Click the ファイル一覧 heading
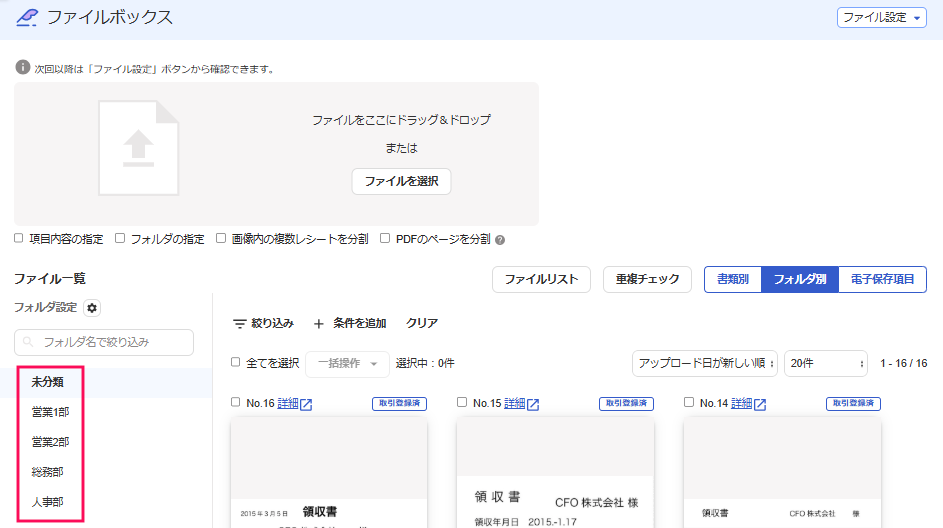Viewport: 943px width, 528px height. click(x=50, y=279)
